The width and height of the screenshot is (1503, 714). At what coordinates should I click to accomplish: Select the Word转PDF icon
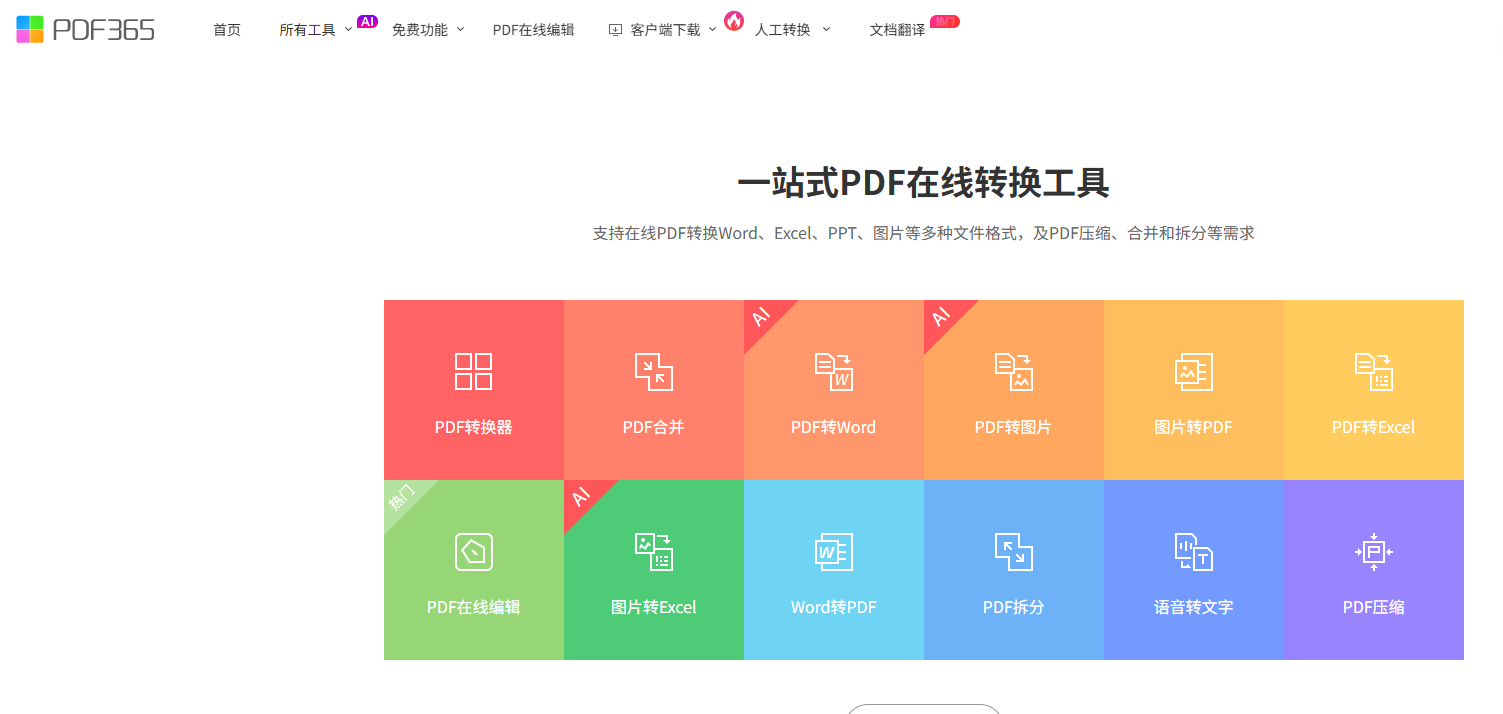tap(833, 551)
